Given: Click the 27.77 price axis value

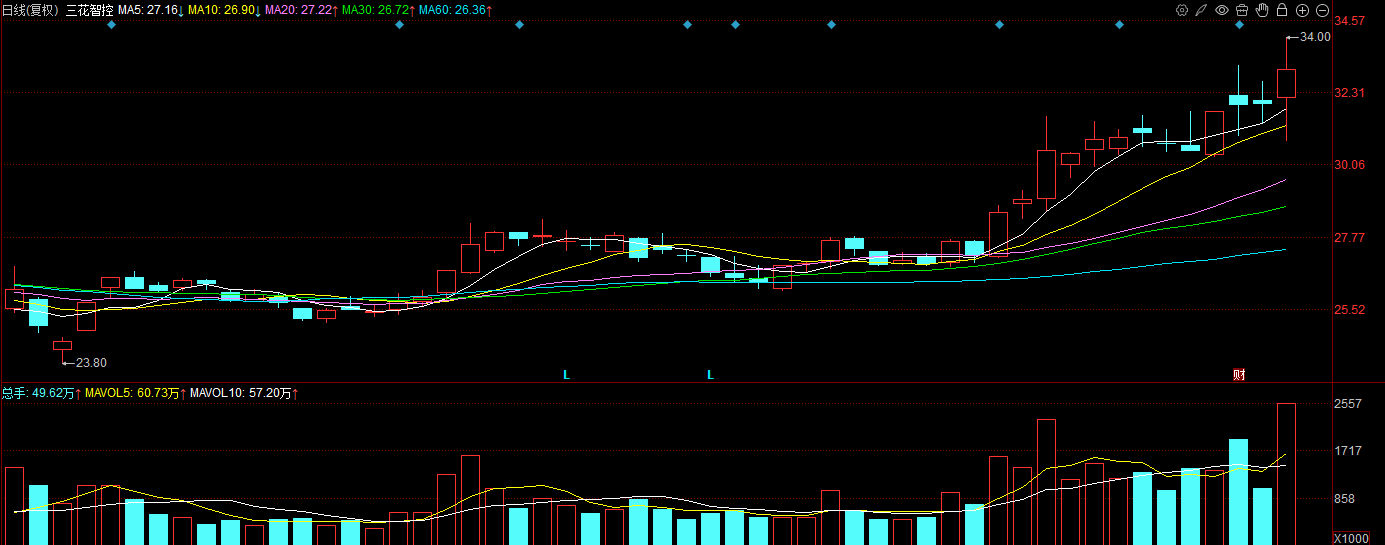Looking at the screenshot, I should pos(1350,238).
